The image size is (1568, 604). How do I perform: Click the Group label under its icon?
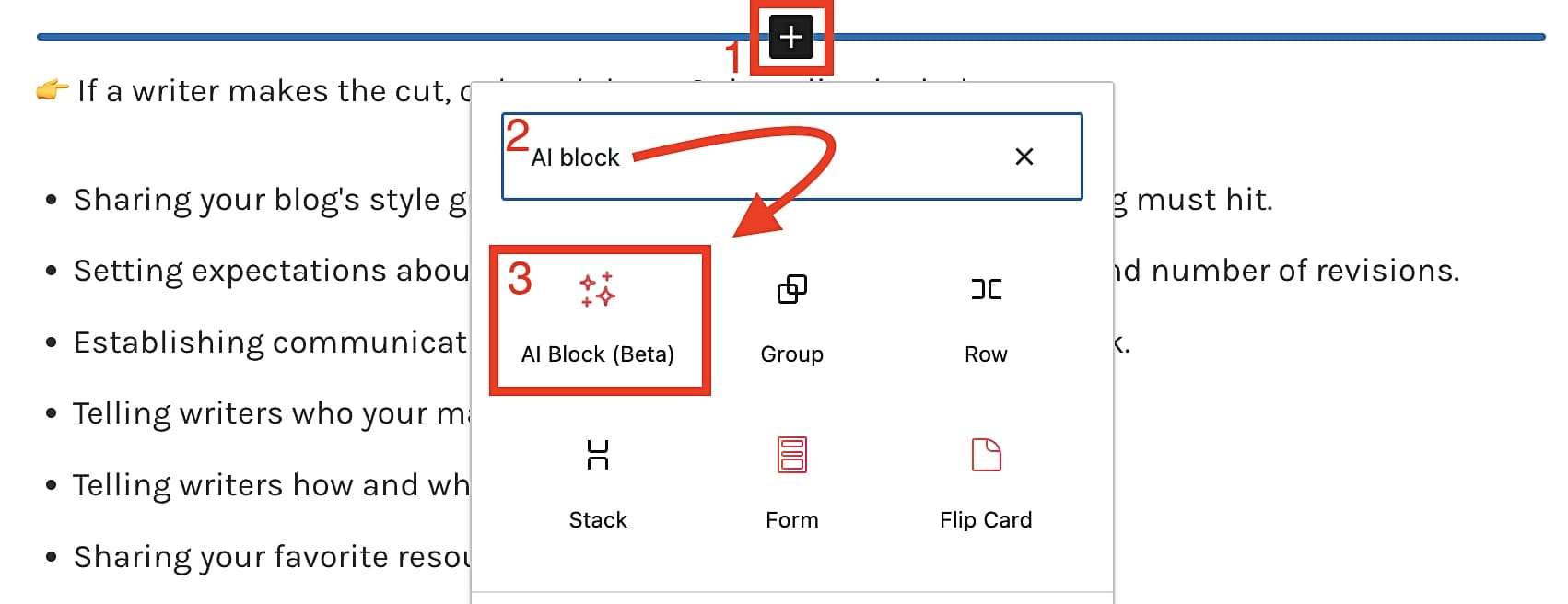tap(791, 354)
